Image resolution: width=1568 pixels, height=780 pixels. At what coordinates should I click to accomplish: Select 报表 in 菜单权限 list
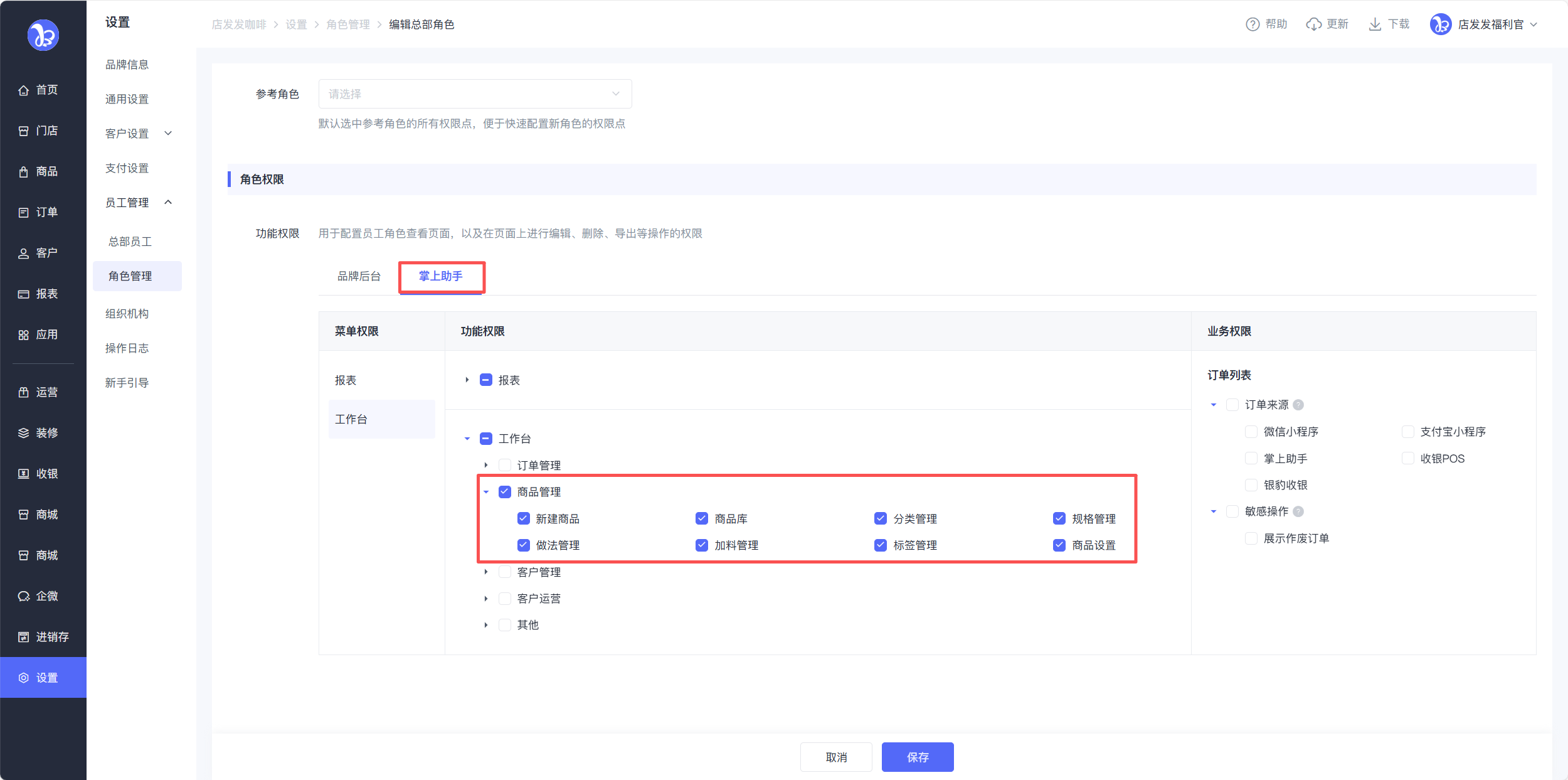[346, 380]
